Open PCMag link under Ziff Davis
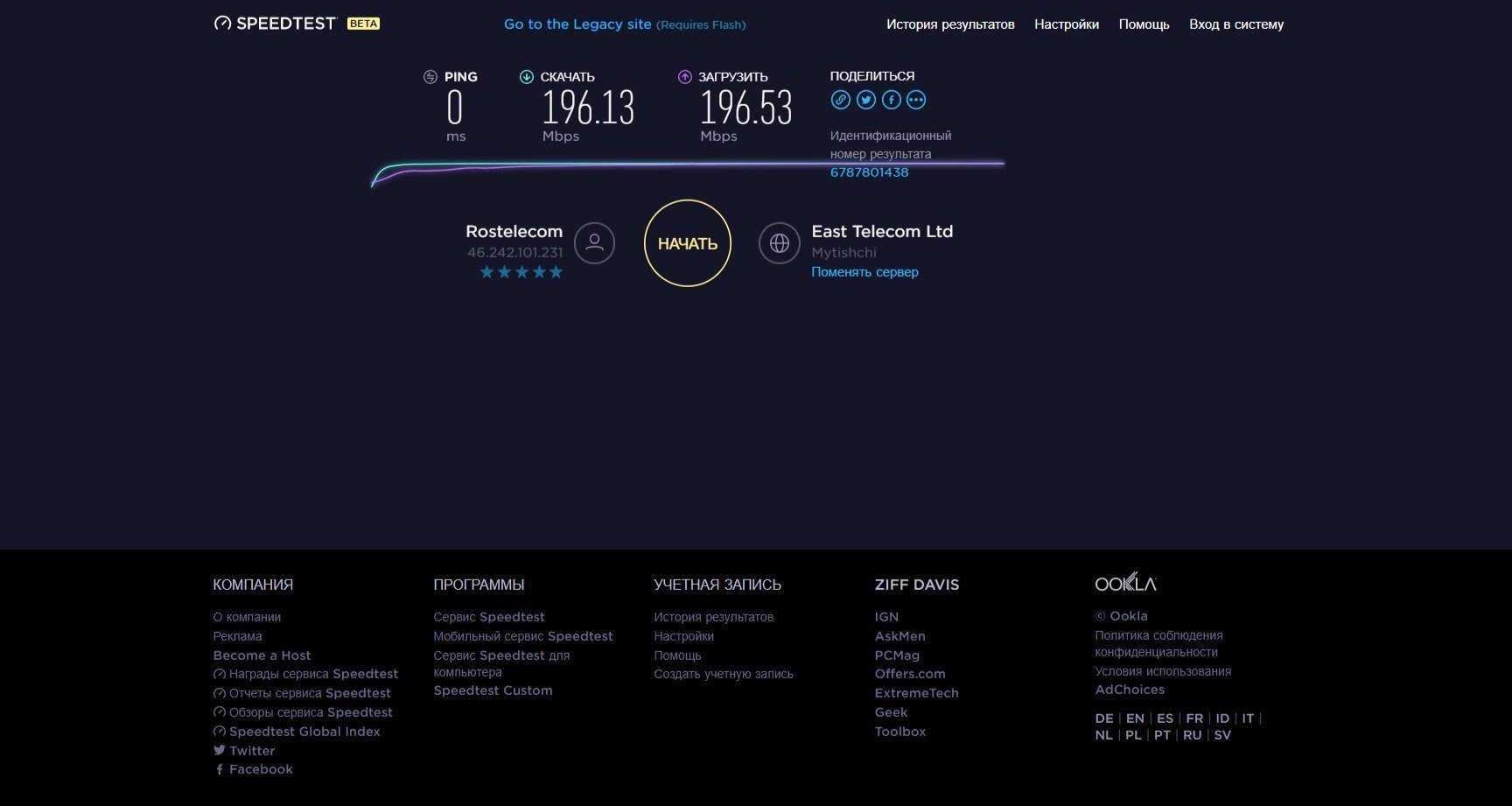1512x806 pixels. [x=897, y=655]
